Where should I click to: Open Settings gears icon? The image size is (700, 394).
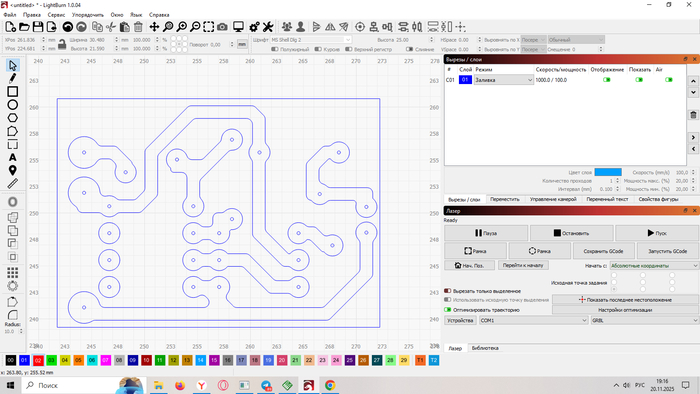254,27
